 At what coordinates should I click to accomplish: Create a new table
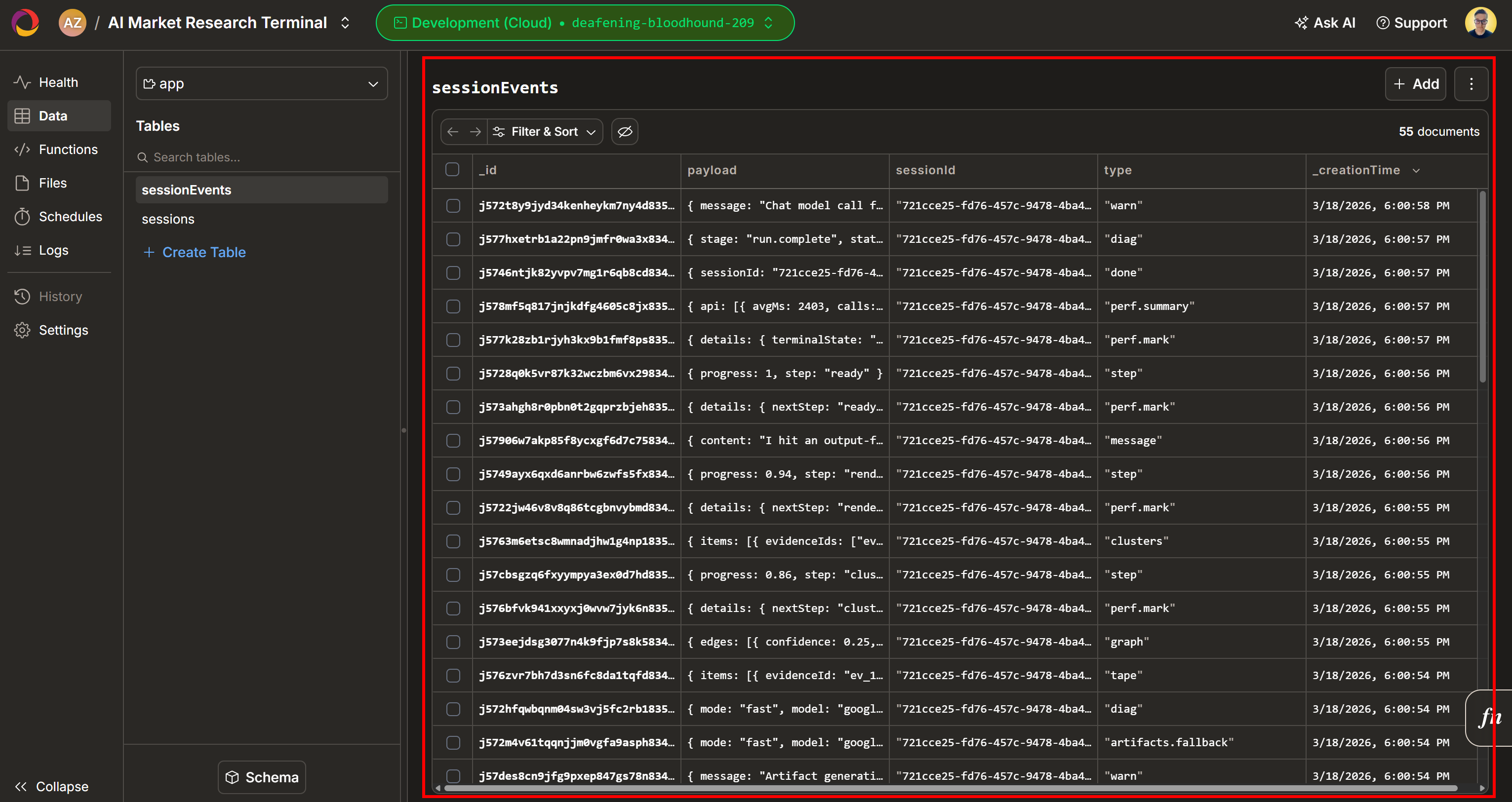coord(203,252)
